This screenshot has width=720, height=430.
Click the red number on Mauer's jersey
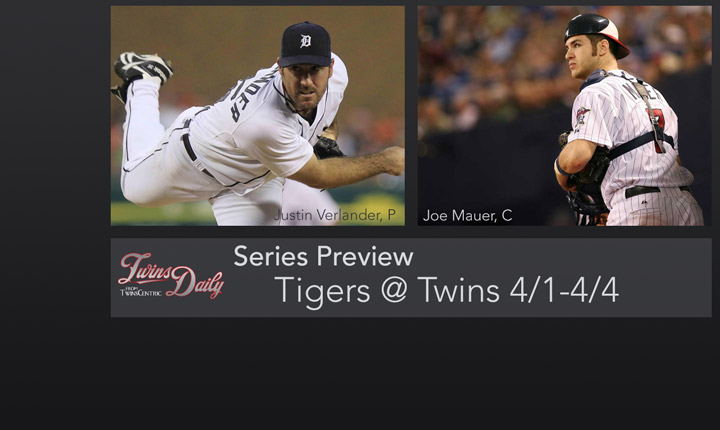coord(659,132)
